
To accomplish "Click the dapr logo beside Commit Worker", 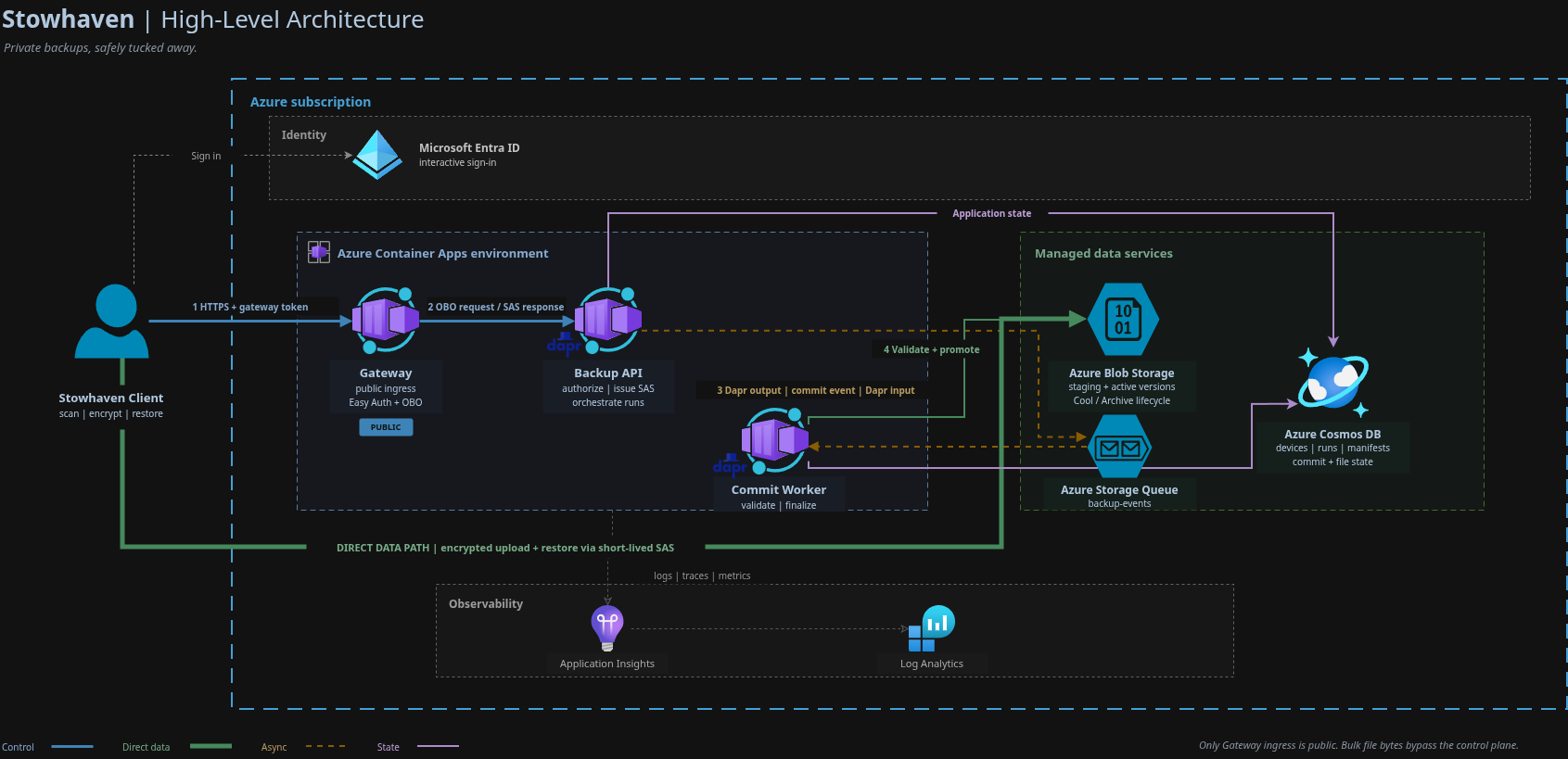I will [x=730, y=464].
